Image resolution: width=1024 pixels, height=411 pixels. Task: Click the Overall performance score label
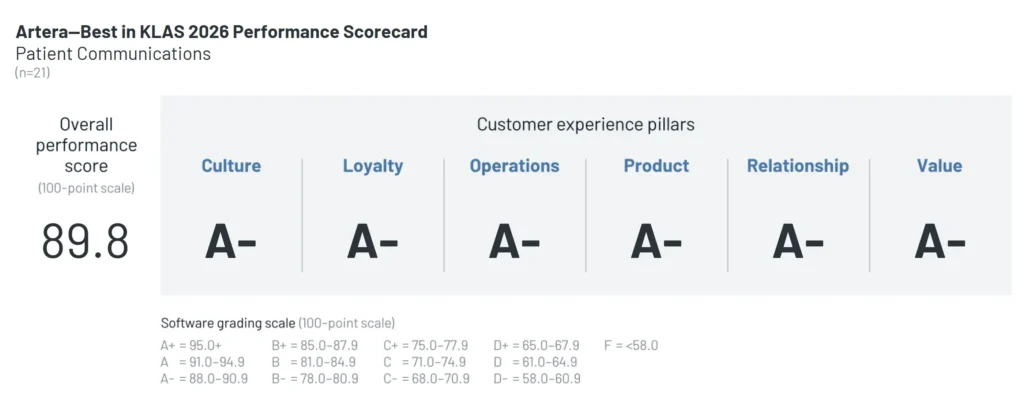coord(85,145)
